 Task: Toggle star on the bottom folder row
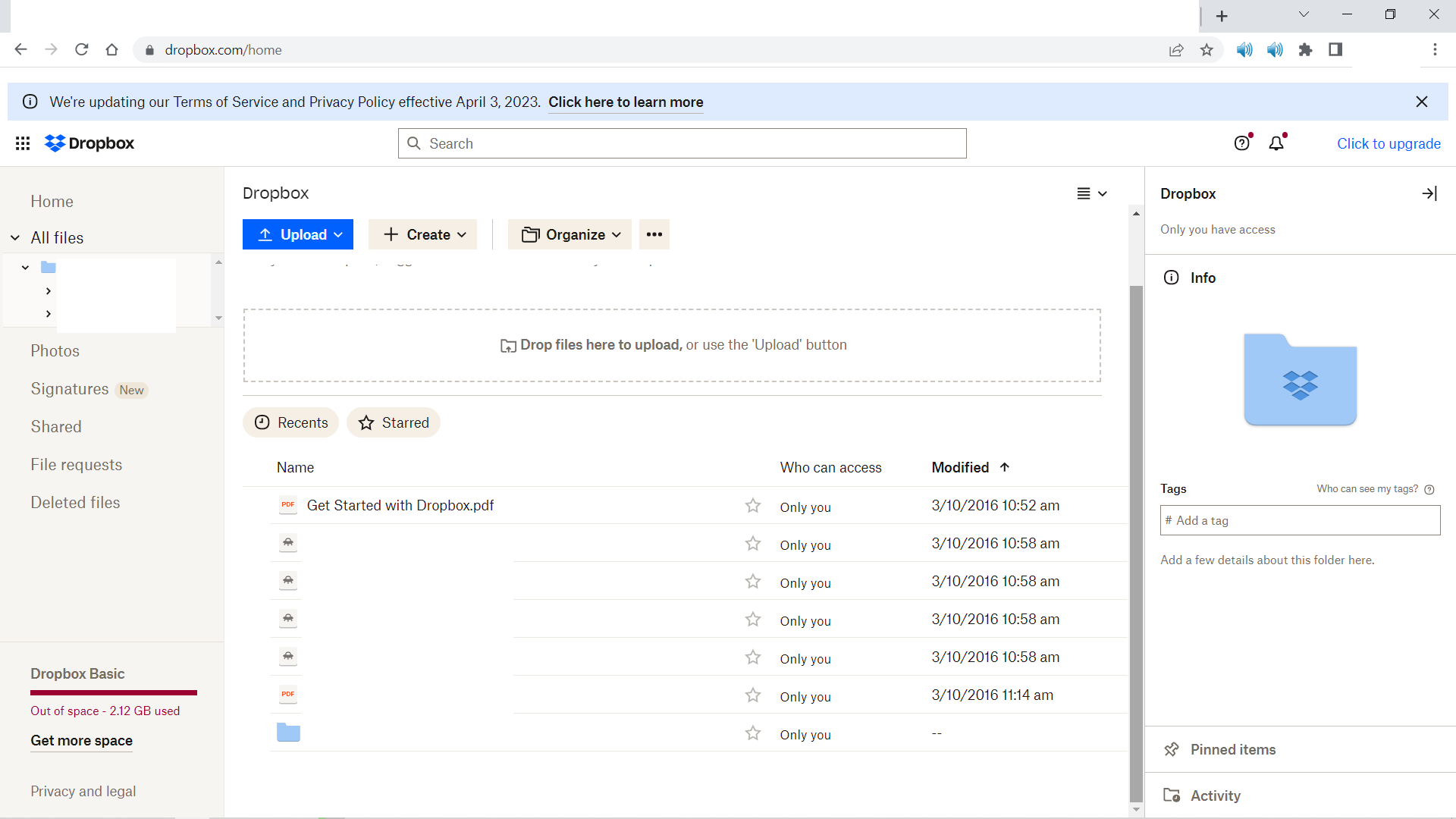tap(752, 733)
